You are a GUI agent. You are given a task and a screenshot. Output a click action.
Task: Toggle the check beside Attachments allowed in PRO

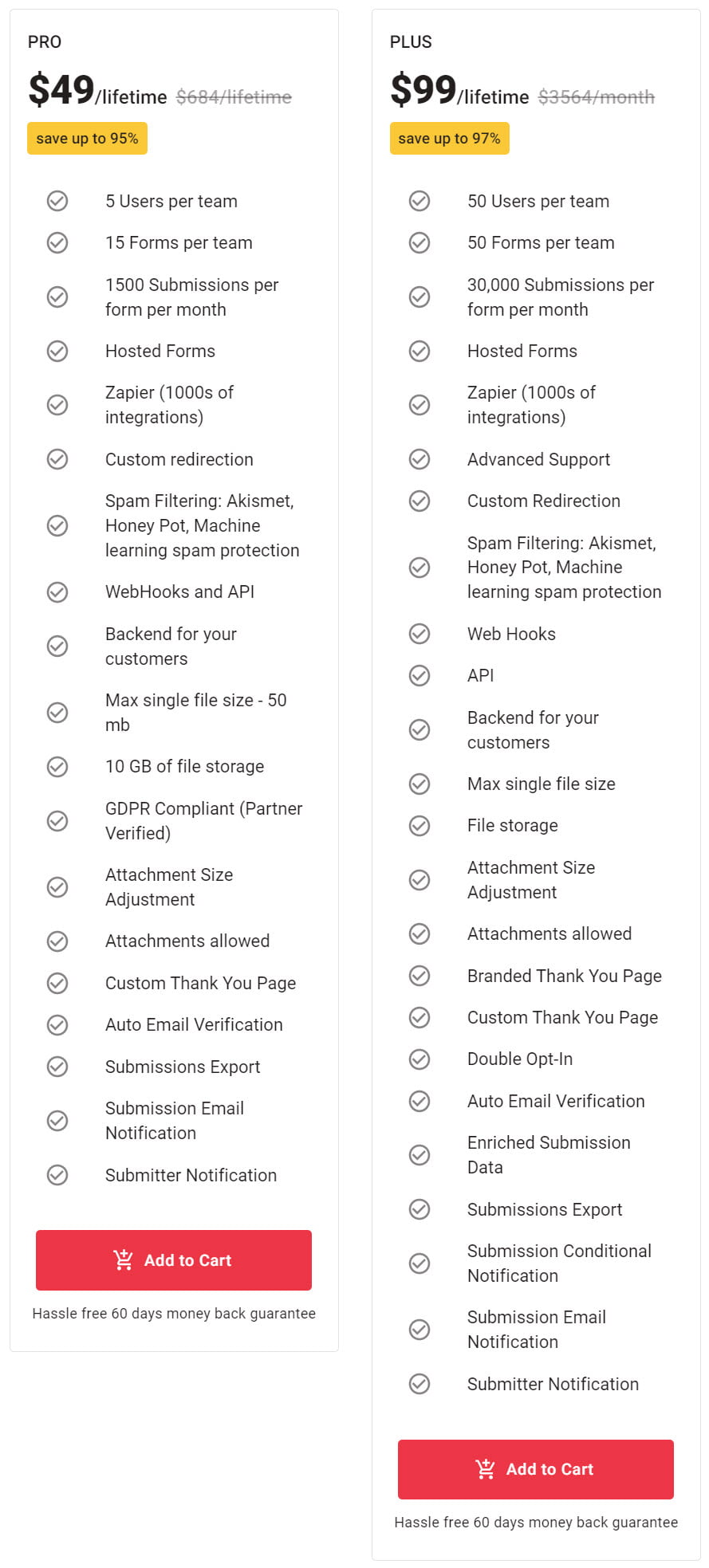pos(57,941)
